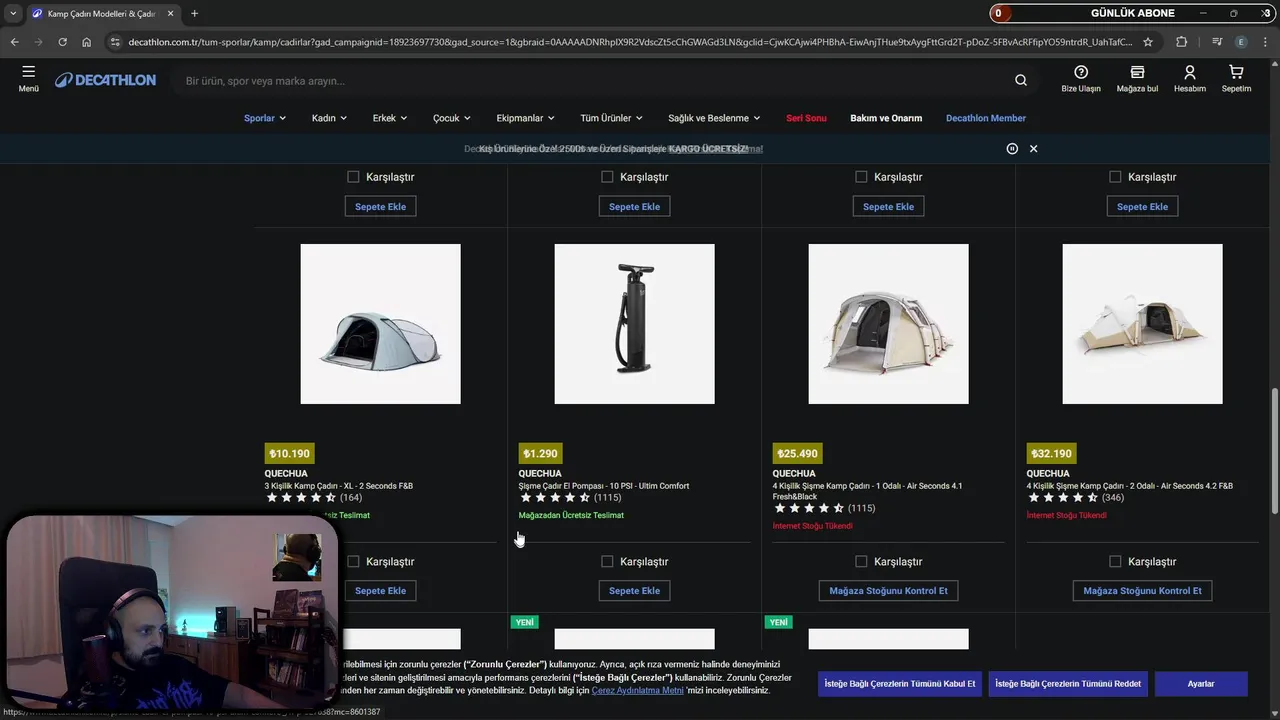Screen dimensions: 1280x720
Task: Expand the Sporlar dropdown menu
Action: point(265,118)
